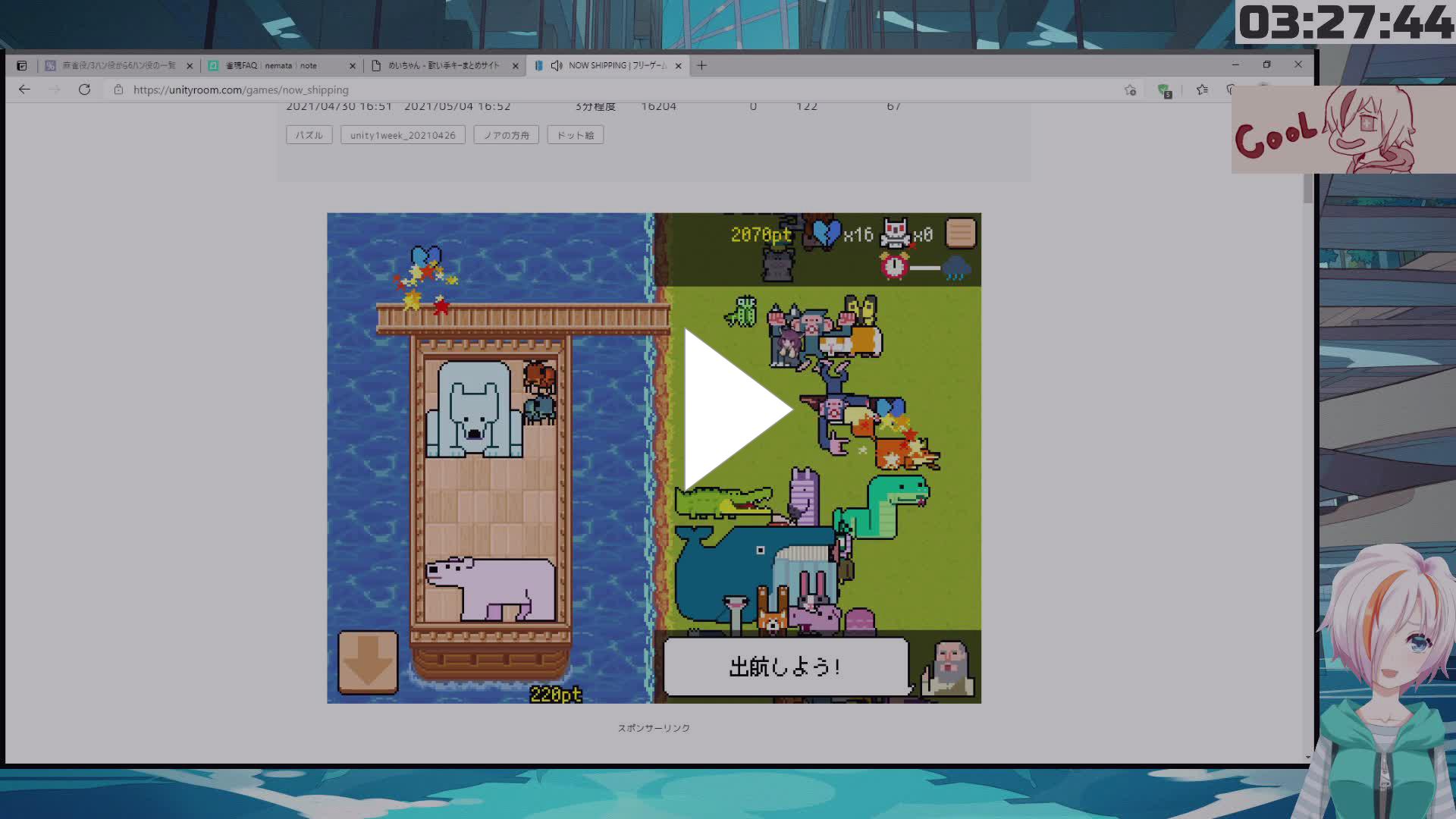Open the favorites list star icon
This screenshot has height=819, width=1456.
1201,89
